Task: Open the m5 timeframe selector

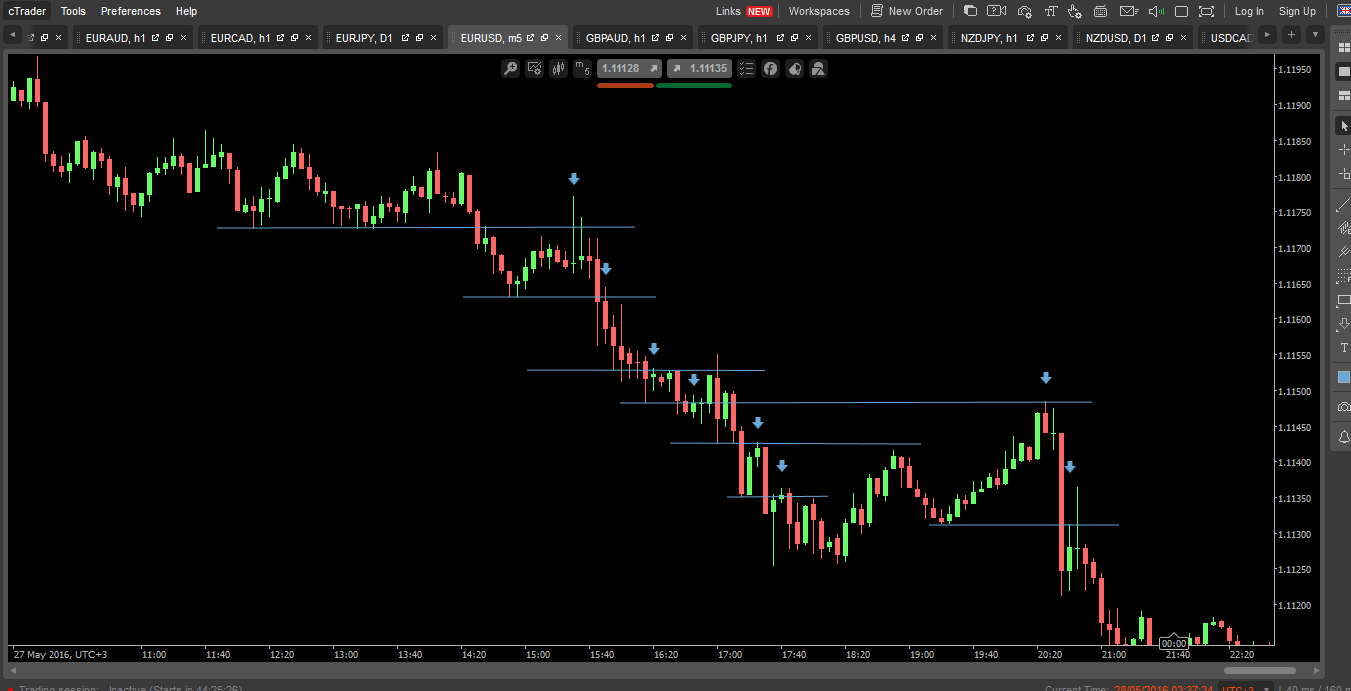Action: tap(582, 69)
